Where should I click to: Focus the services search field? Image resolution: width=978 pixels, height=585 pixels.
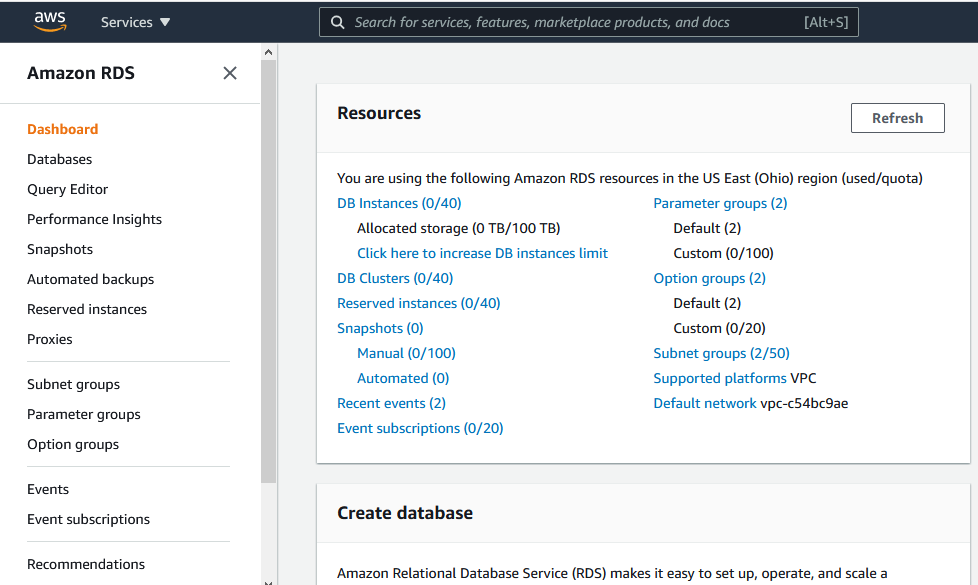coord(588,22)
